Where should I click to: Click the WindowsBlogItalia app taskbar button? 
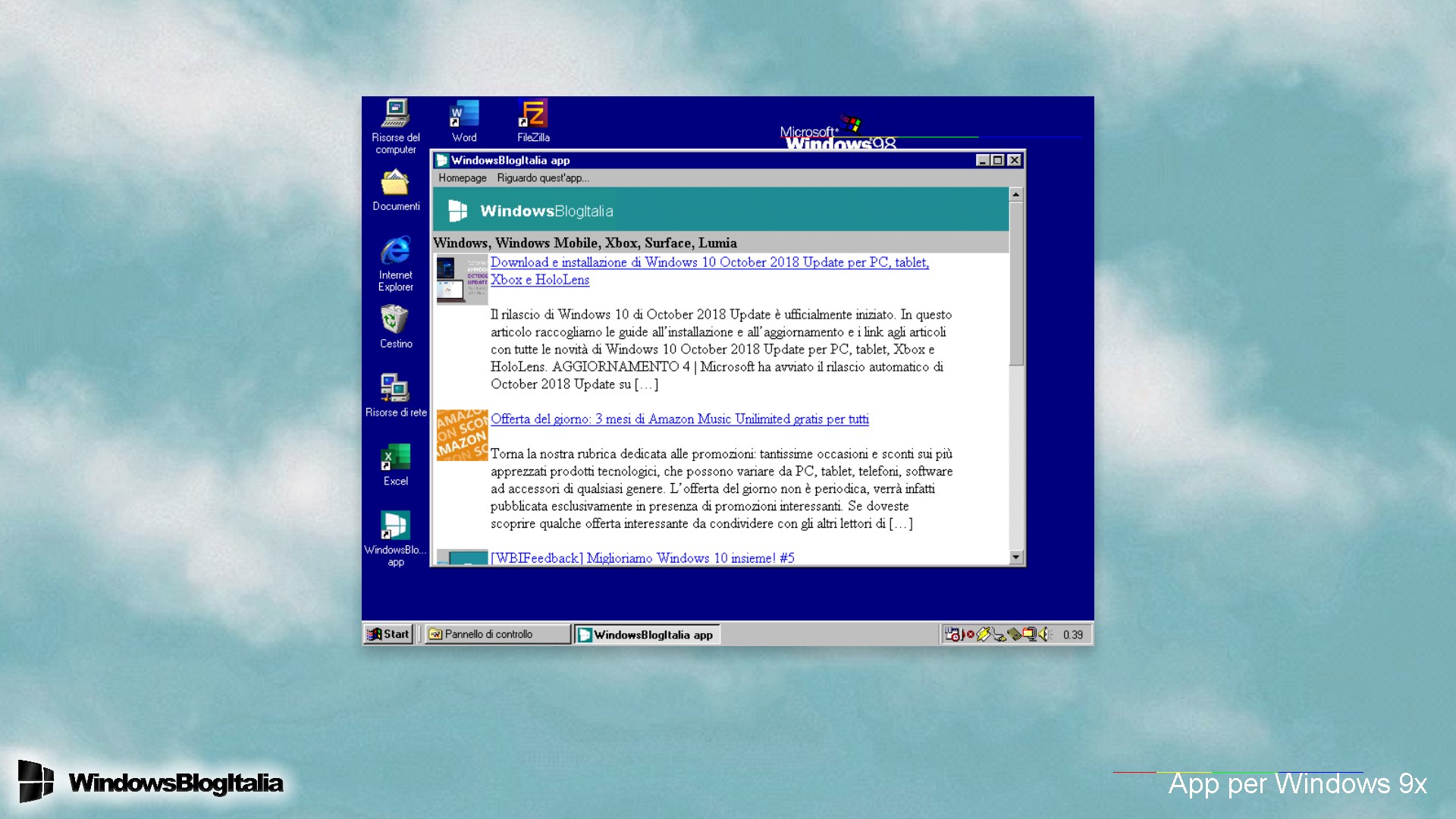tap(646, 635)
